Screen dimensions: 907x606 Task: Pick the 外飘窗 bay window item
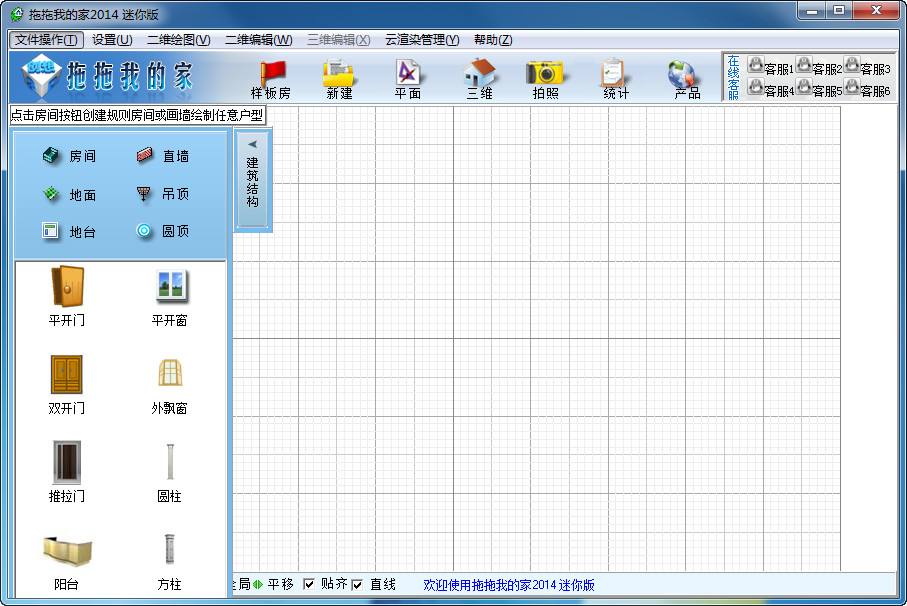(x=169, y=385)
